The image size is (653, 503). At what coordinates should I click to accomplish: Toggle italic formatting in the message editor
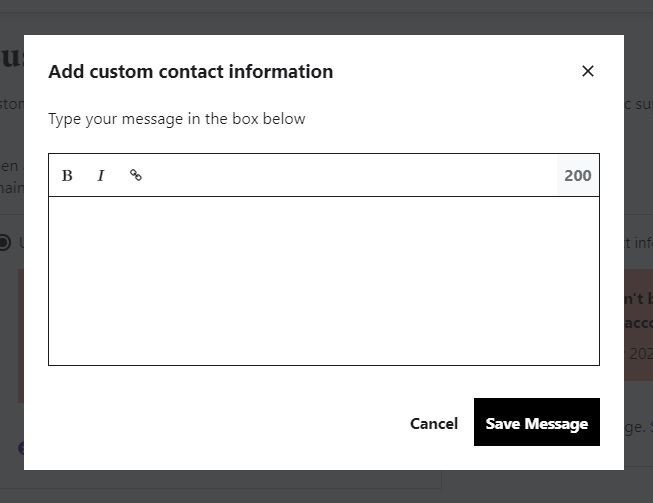tap(101, 176)
